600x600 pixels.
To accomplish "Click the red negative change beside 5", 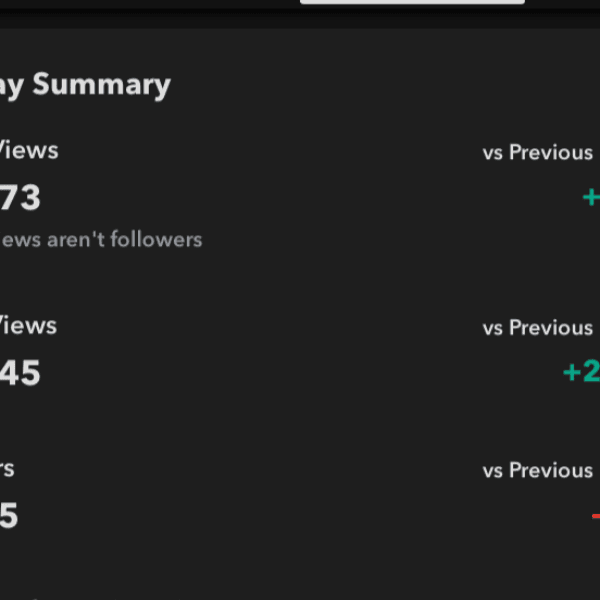I will point(595,516).
